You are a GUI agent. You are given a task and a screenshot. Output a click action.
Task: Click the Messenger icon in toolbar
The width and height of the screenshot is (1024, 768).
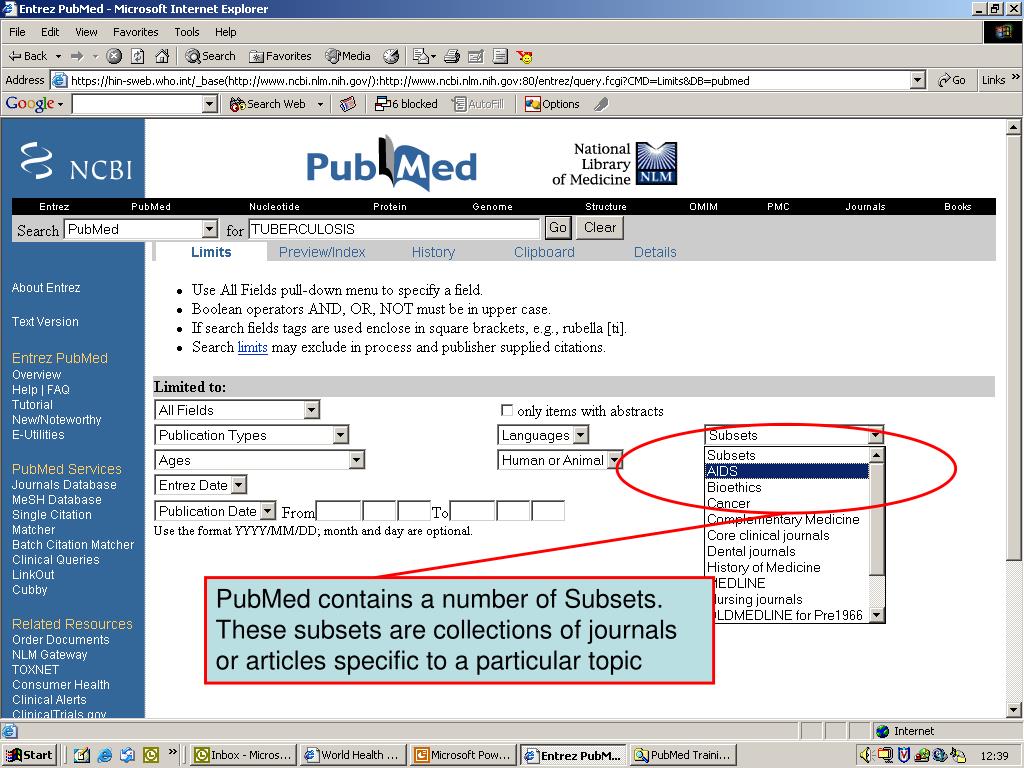point(524,56)
